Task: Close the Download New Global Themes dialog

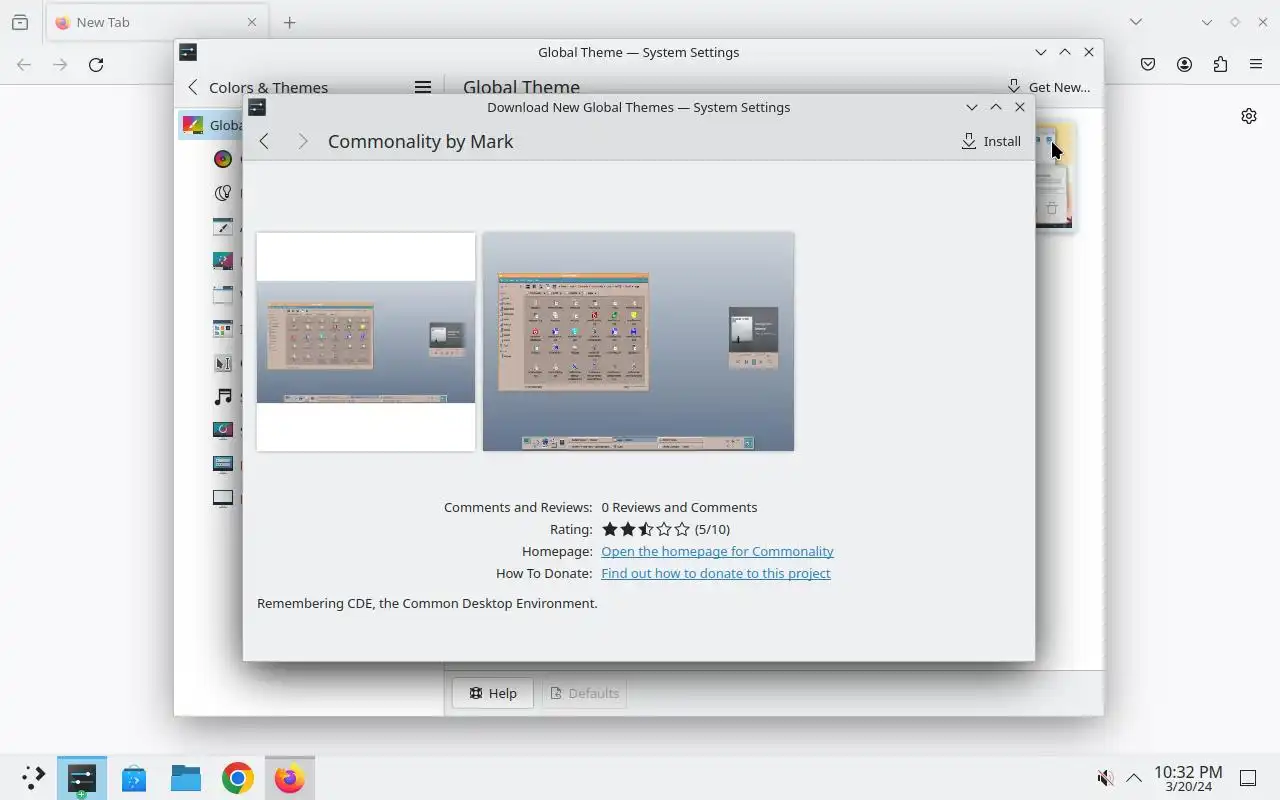Action: [x=1020, y=107]
